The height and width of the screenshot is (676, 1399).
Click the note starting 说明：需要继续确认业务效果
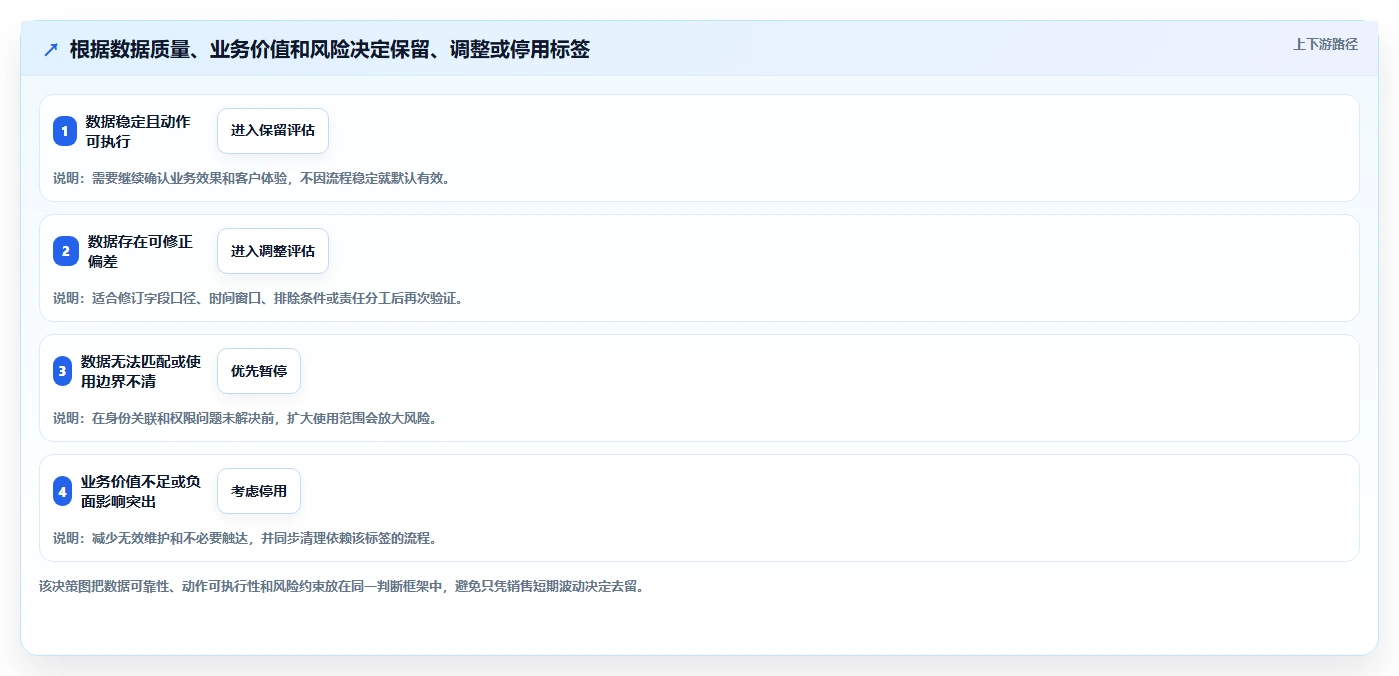pos(251,178)
